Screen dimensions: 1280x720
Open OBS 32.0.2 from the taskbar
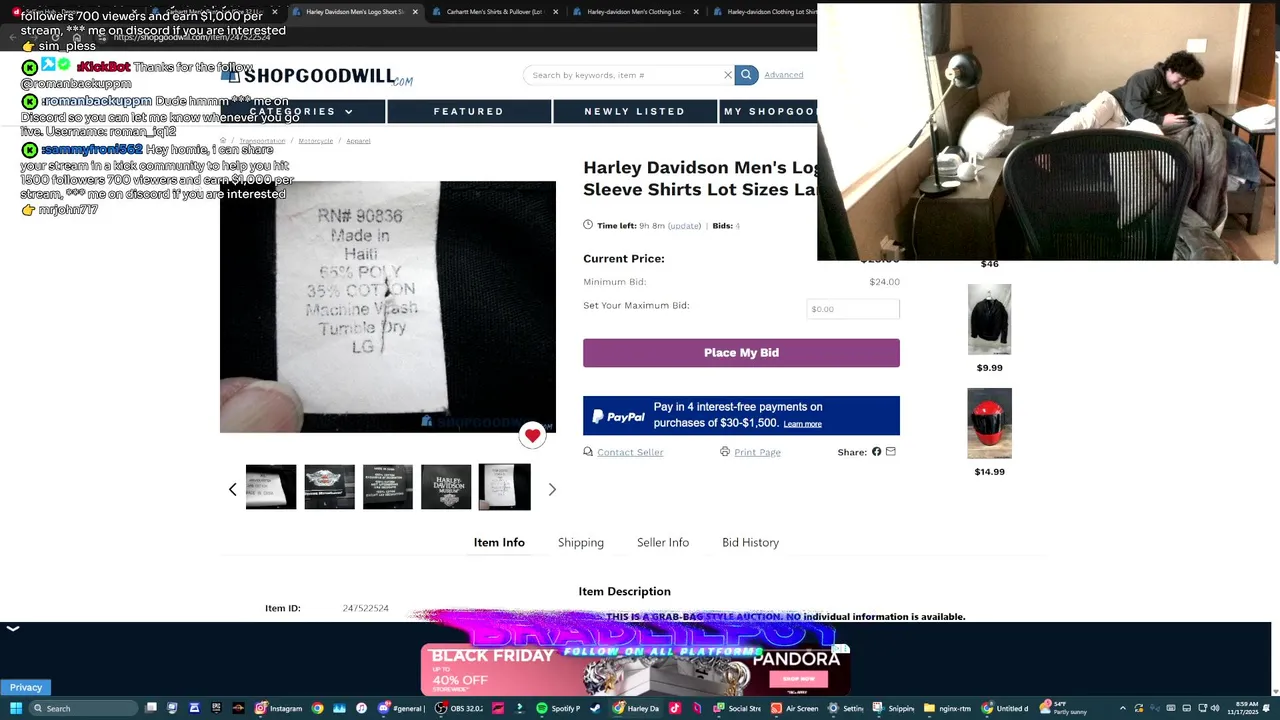(459, 708)
